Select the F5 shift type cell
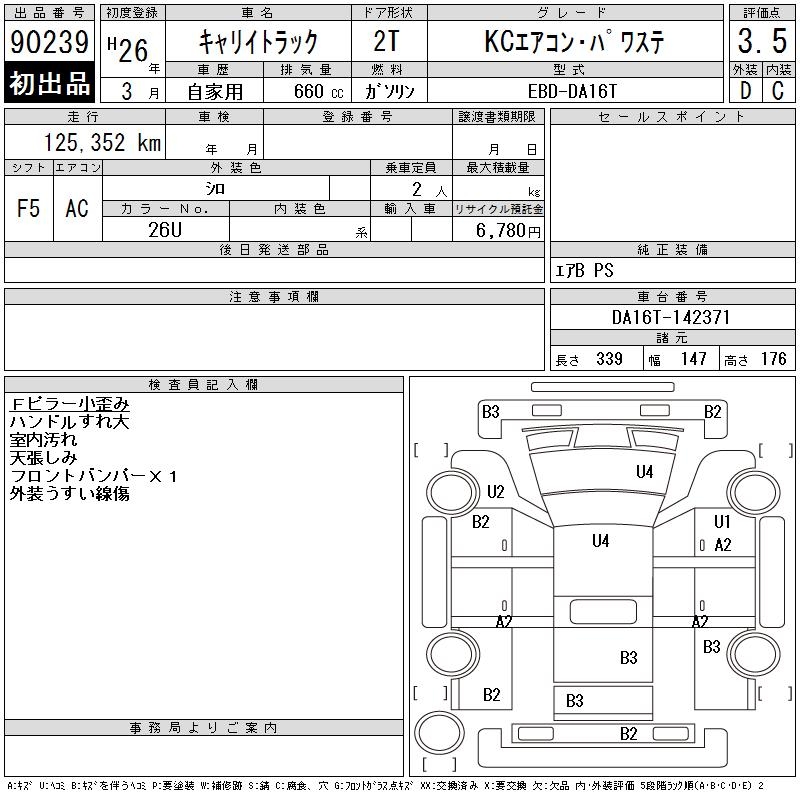 point(28,208)
